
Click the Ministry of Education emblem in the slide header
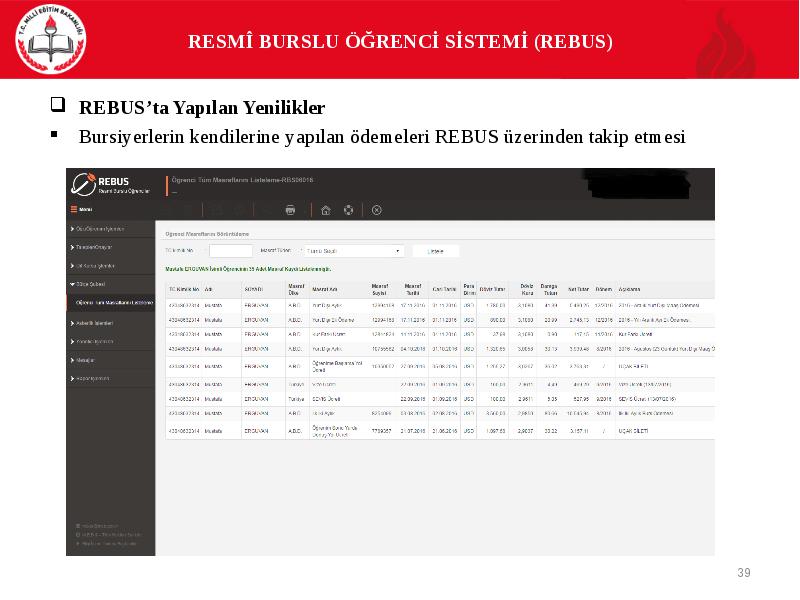pos(51,40)
